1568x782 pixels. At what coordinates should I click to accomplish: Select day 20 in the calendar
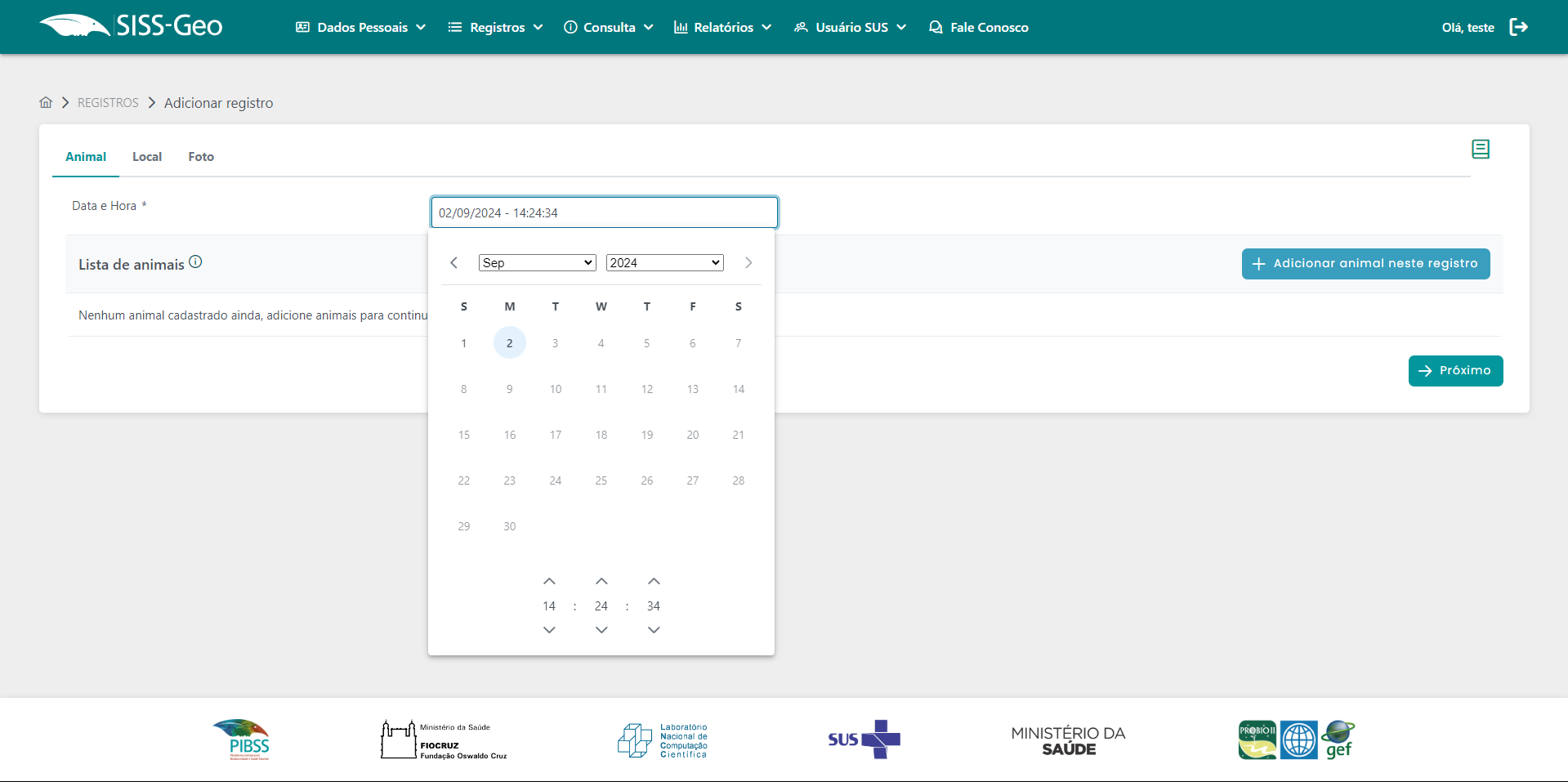(693, 435)
